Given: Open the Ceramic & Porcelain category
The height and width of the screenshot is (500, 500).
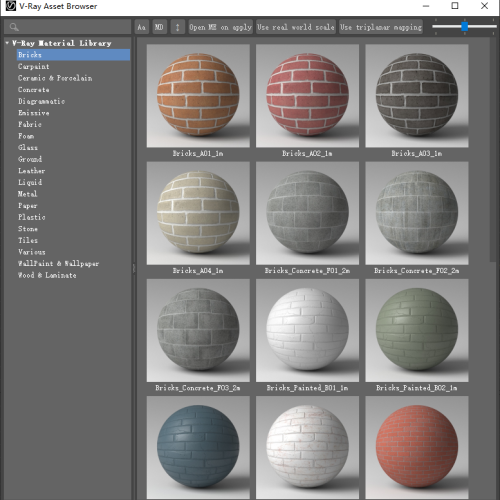Looking at the screenshot, I should (55, 78).
